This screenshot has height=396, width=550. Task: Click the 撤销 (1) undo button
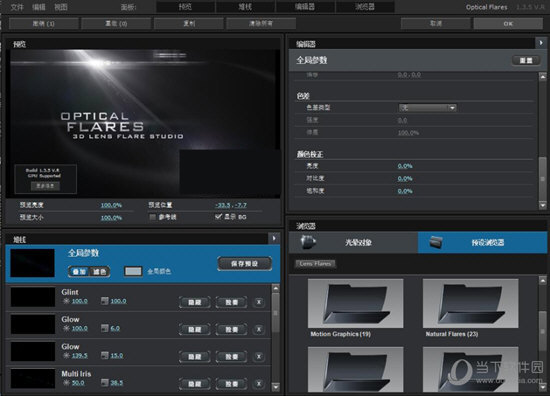[43, 24]
